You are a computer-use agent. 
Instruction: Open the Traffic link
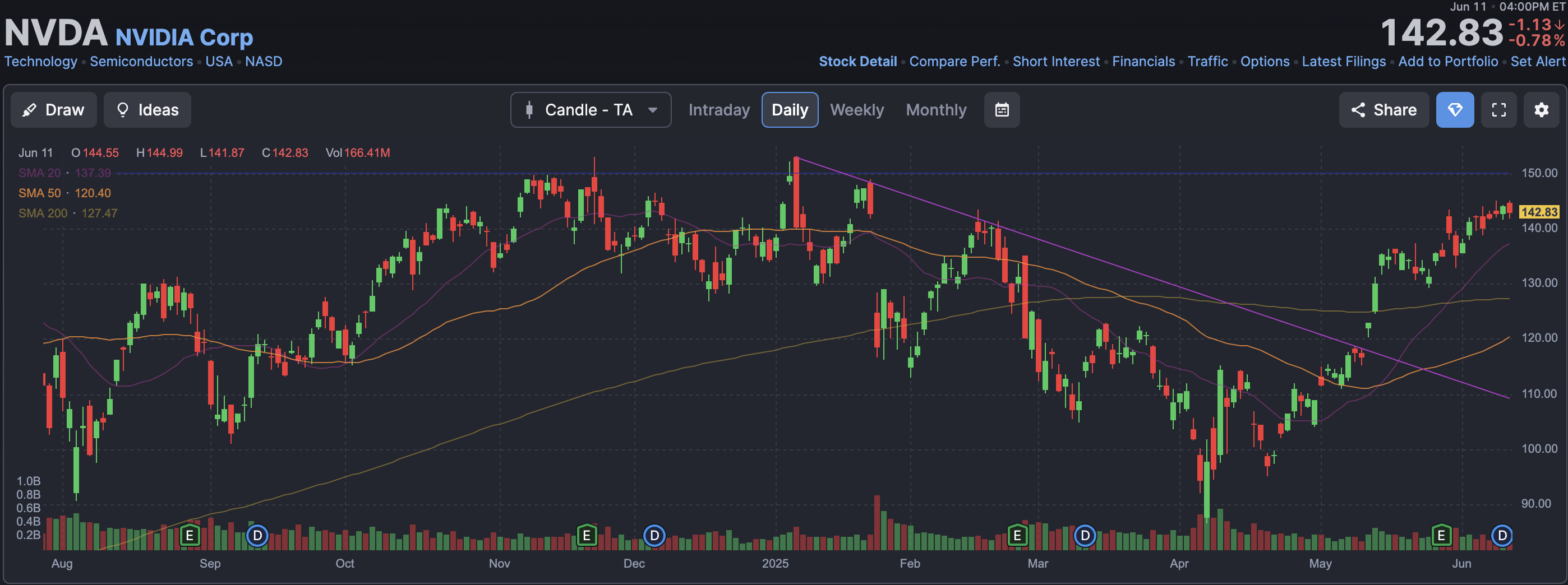(1207, 62)
